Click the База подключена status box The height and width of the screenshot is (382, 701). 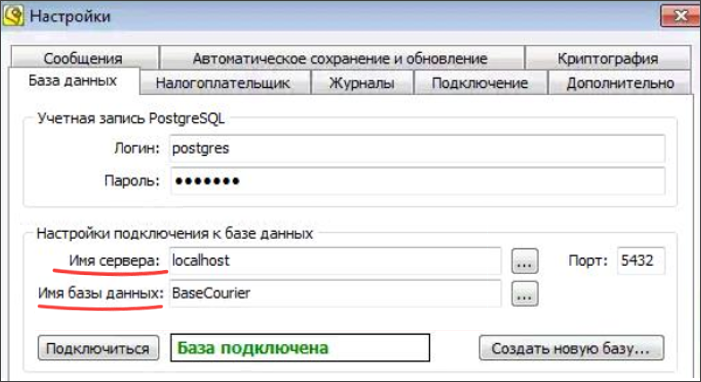[x=300, y=348]
